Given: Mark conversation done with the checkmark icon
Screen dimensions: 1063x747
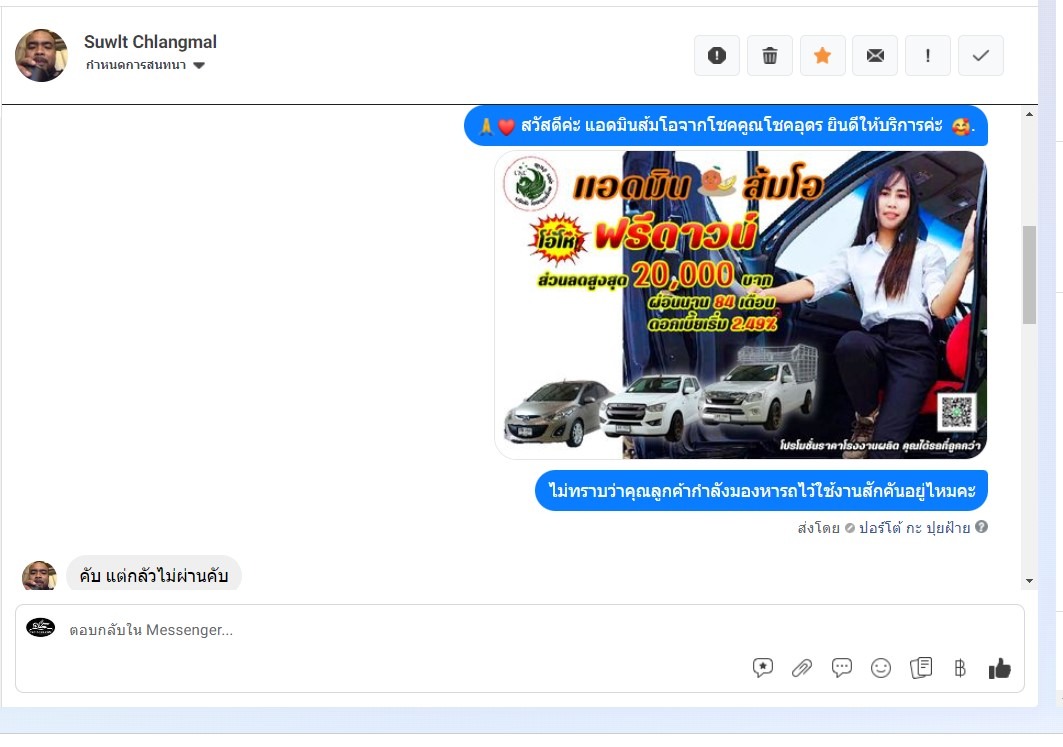Looking at the screenshot, I should [x=981, y=56].
